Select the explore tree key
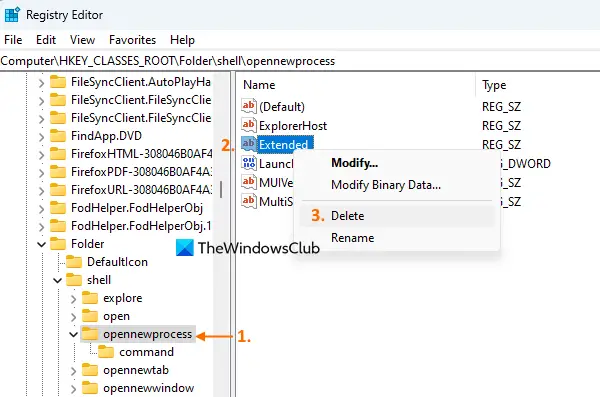The image size is (600, 397). pos(122,298)
